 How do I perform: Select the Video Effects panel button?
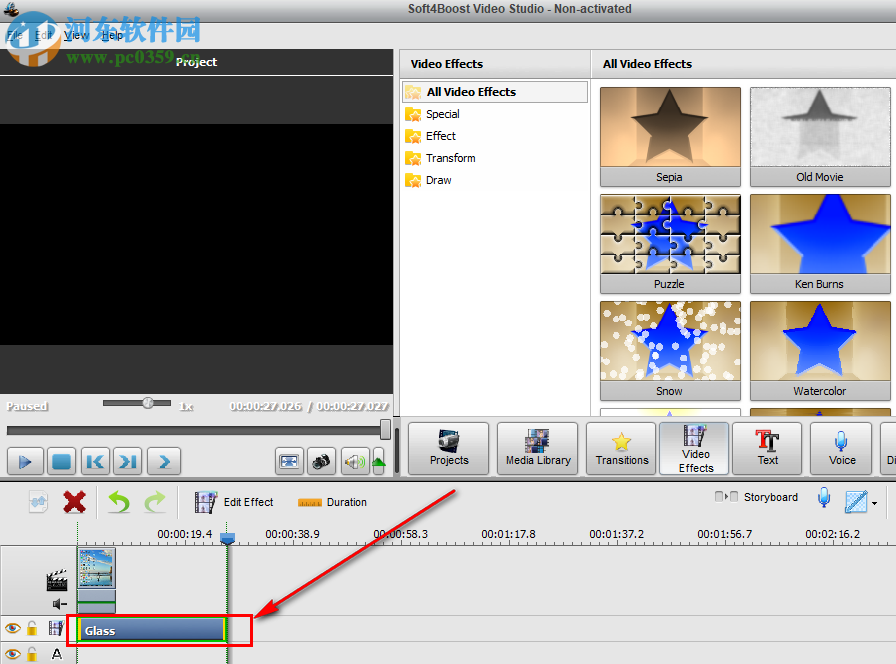(x=694, y=449)
